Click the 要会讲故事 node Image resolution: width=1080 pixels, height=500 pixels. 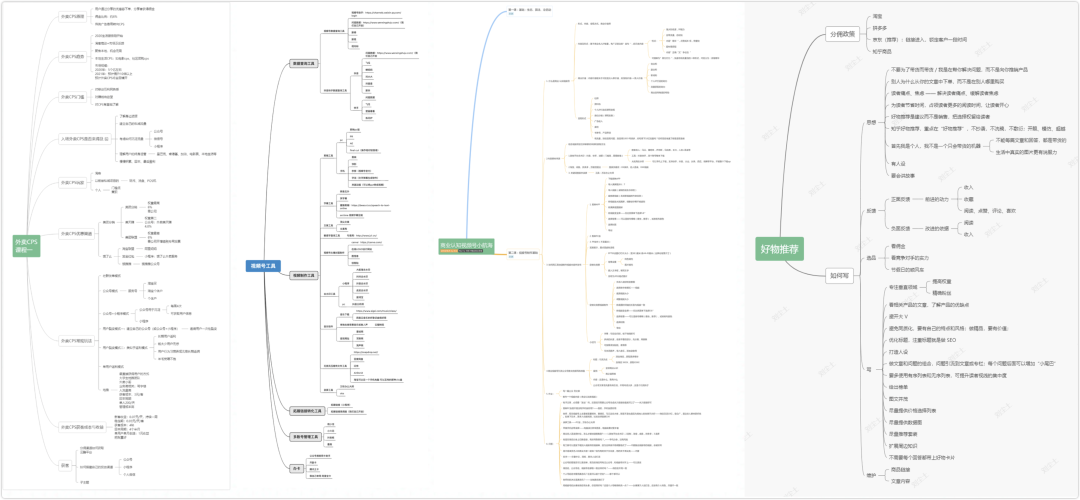coord(904,176)
